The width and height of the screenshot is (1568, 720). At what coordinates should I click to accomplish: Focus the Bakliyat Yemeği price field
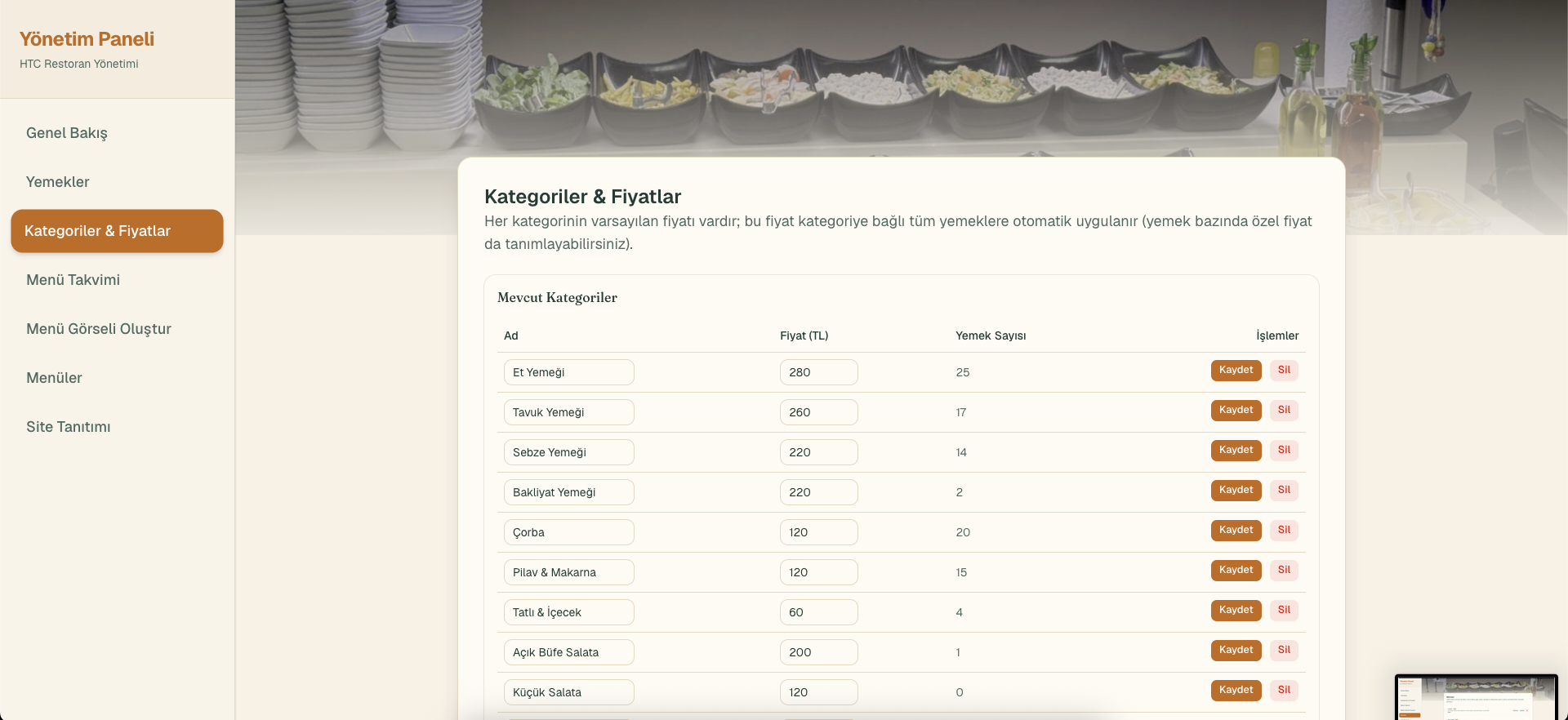pyautogui.click(x=819, y=492)
